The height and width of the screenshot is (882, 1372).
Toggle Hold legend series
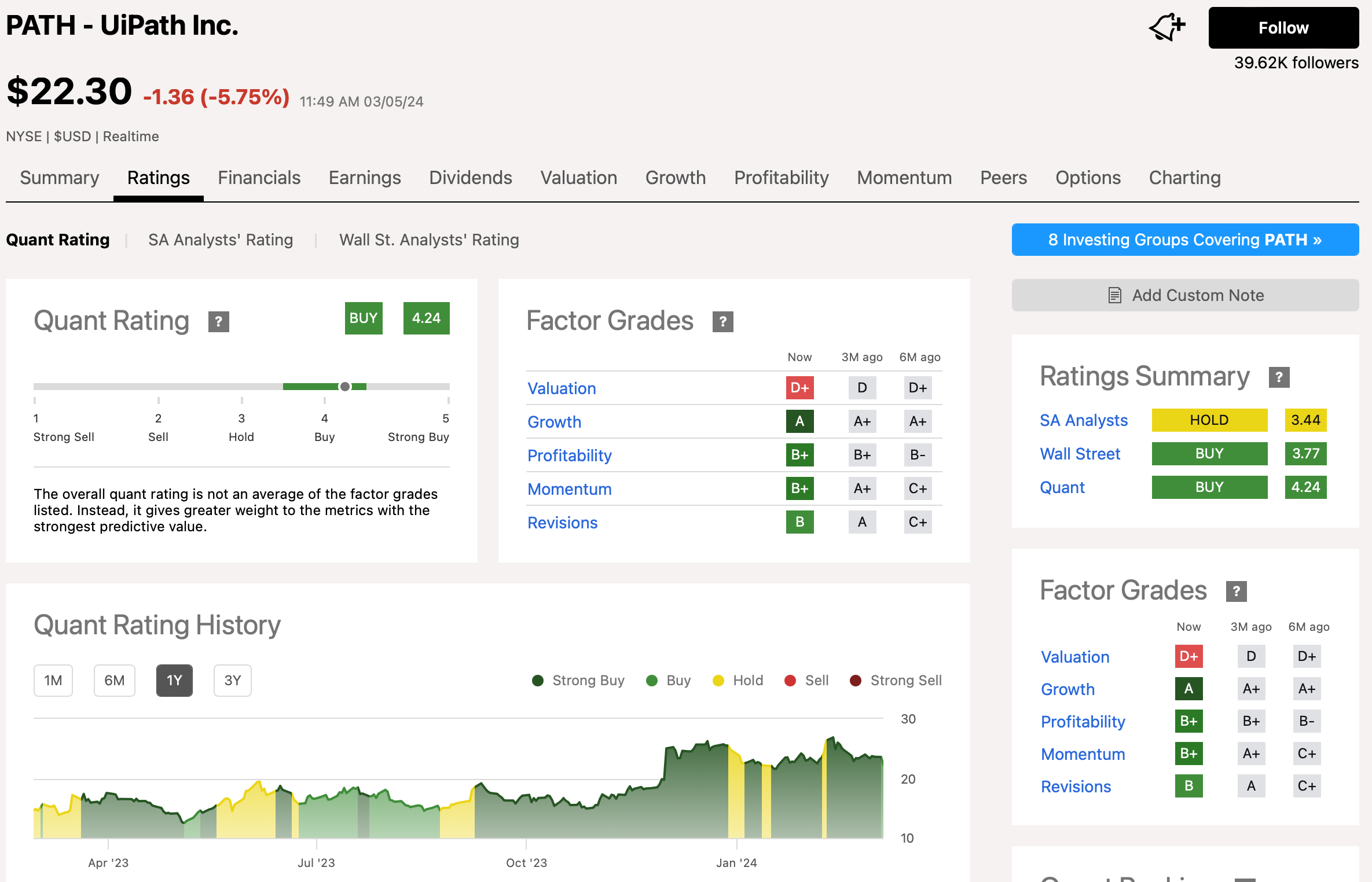738,681
